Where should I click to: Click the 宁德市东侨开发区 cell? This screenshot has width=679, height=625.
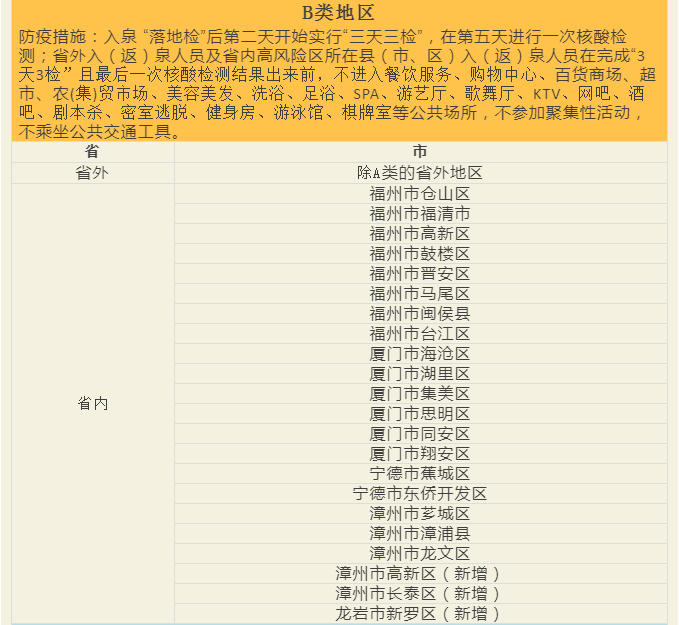tap(420, 493)
